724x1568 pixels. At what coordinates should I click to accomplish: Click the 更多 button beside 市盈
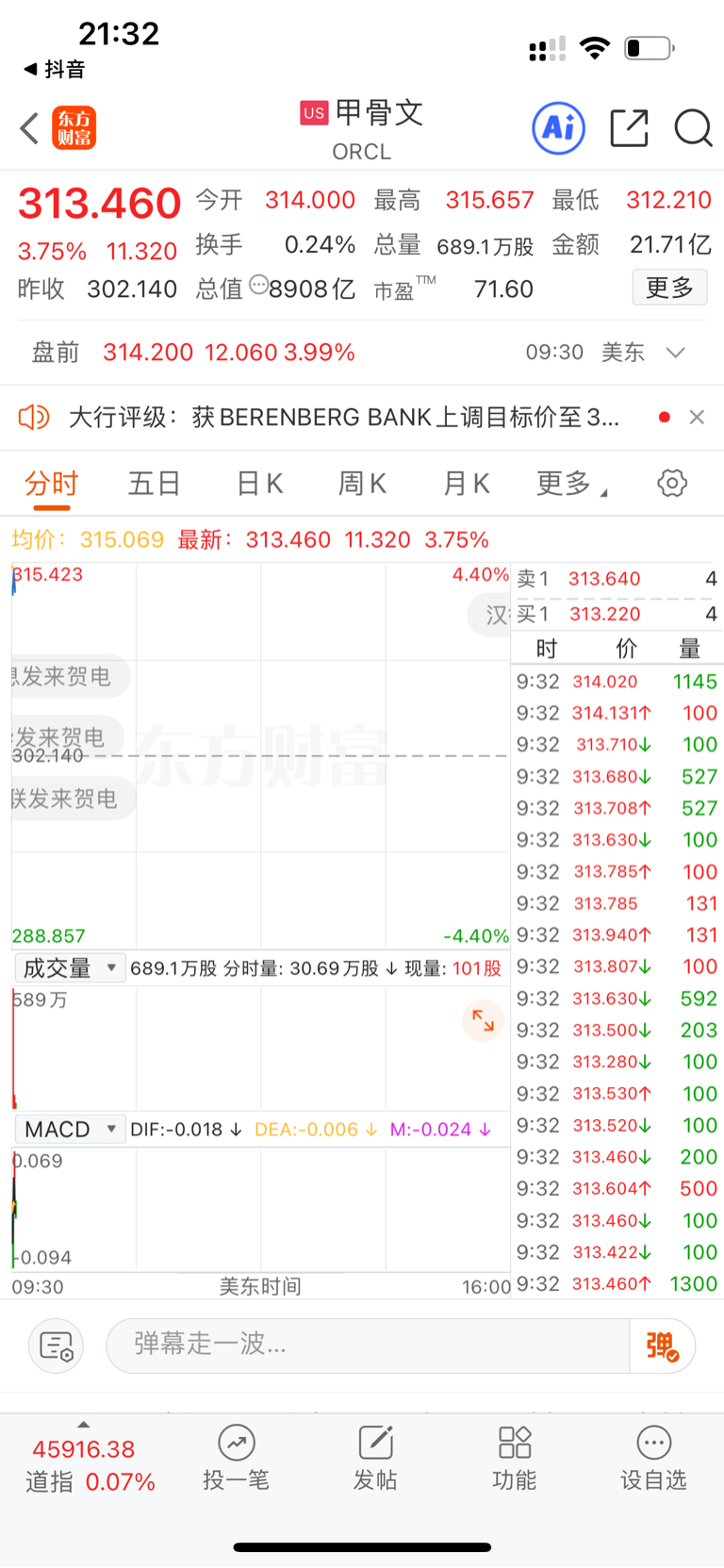(x=669, y=288)
